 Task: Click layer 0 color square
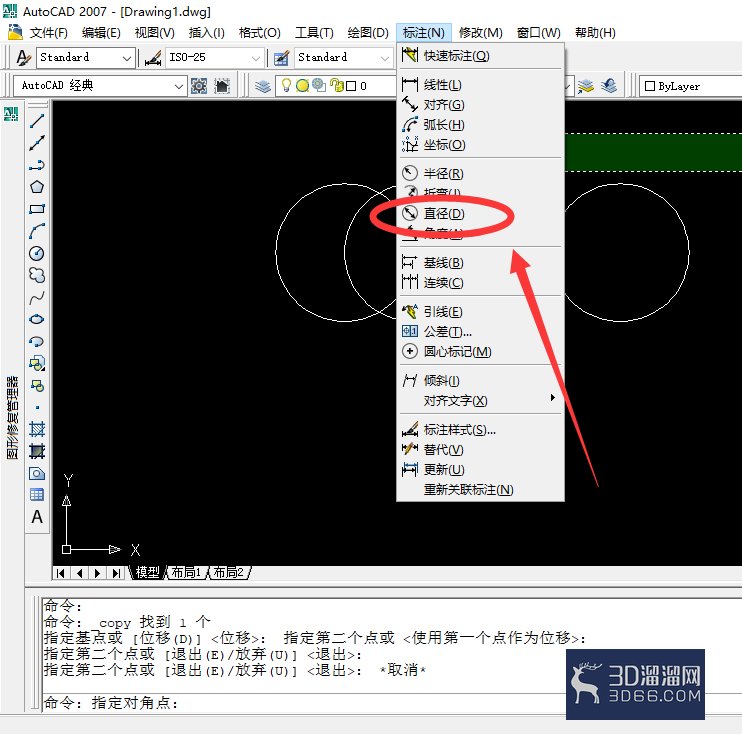(x=351, y=86)
